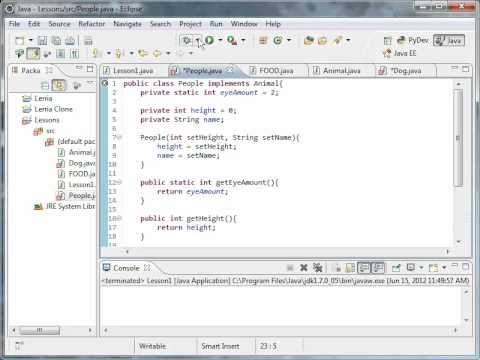Click the Previous Annotation toolbar icon
Screen dimensions: 480x360
tap(120, 53)
